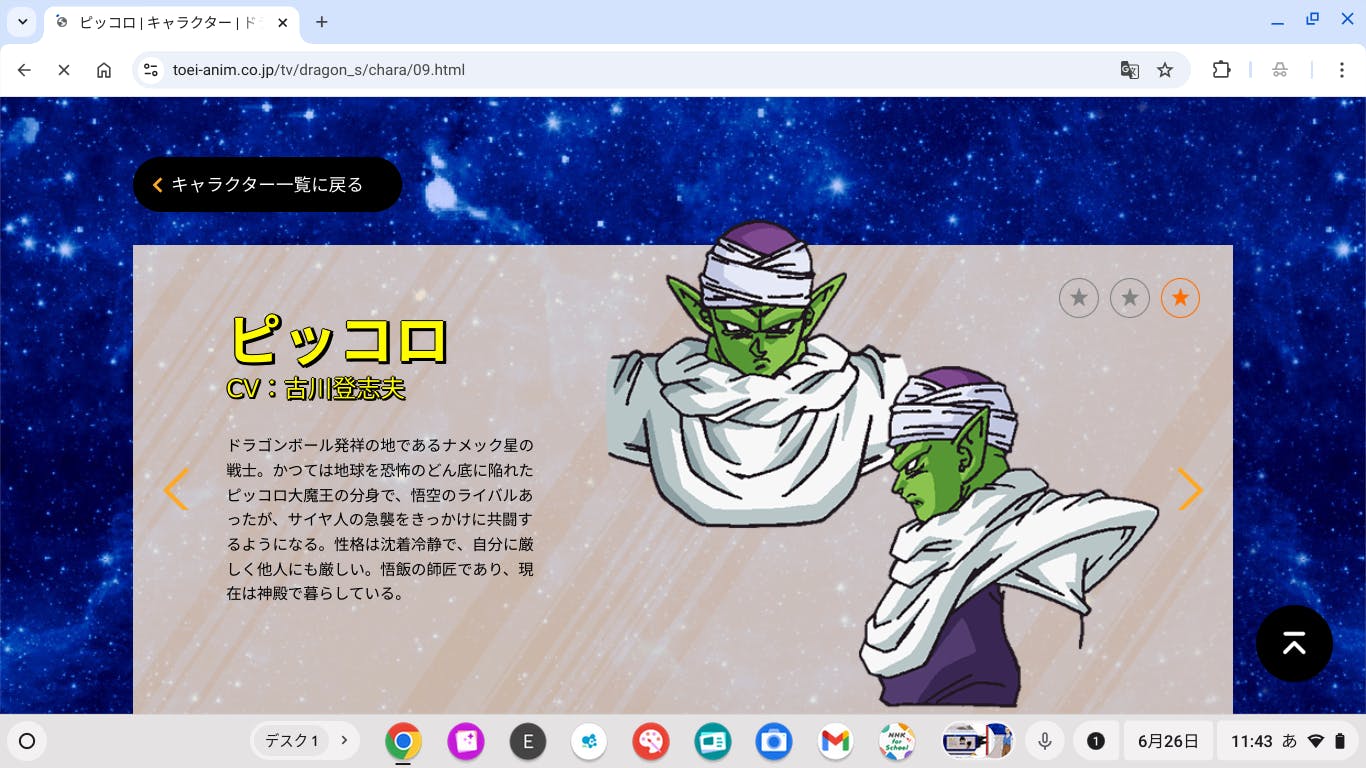Stop page loading with the X button
This screenshot has width=1366, height=768.
click(x=64, y=70)
